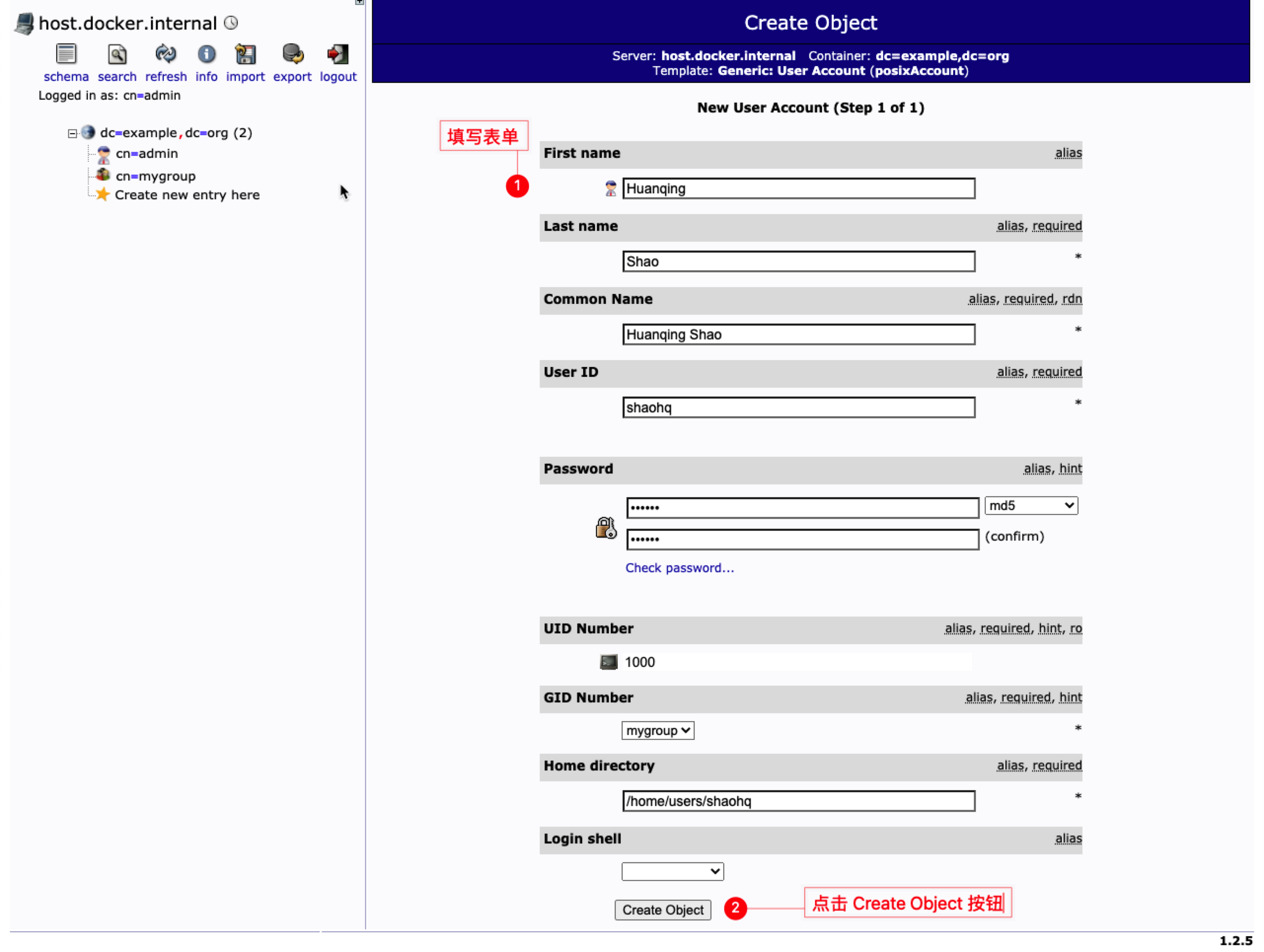Click the person icon beside First name field
This screenshot has width=1264, height=952.
pyautogui.click(x=610, y=188)
